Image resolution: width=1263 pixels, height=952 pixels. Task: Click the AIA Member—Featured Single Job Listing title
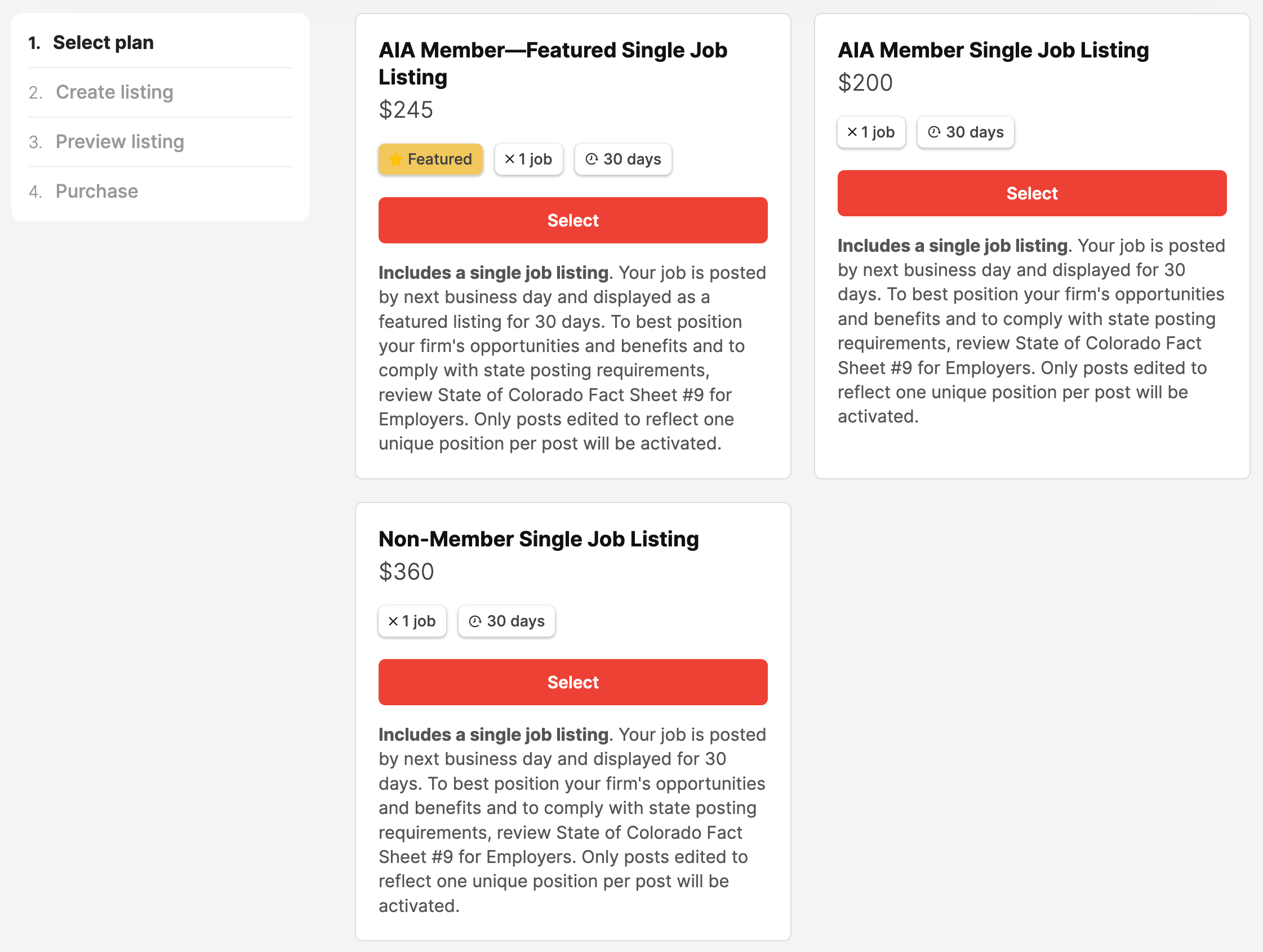click(553, 63)
